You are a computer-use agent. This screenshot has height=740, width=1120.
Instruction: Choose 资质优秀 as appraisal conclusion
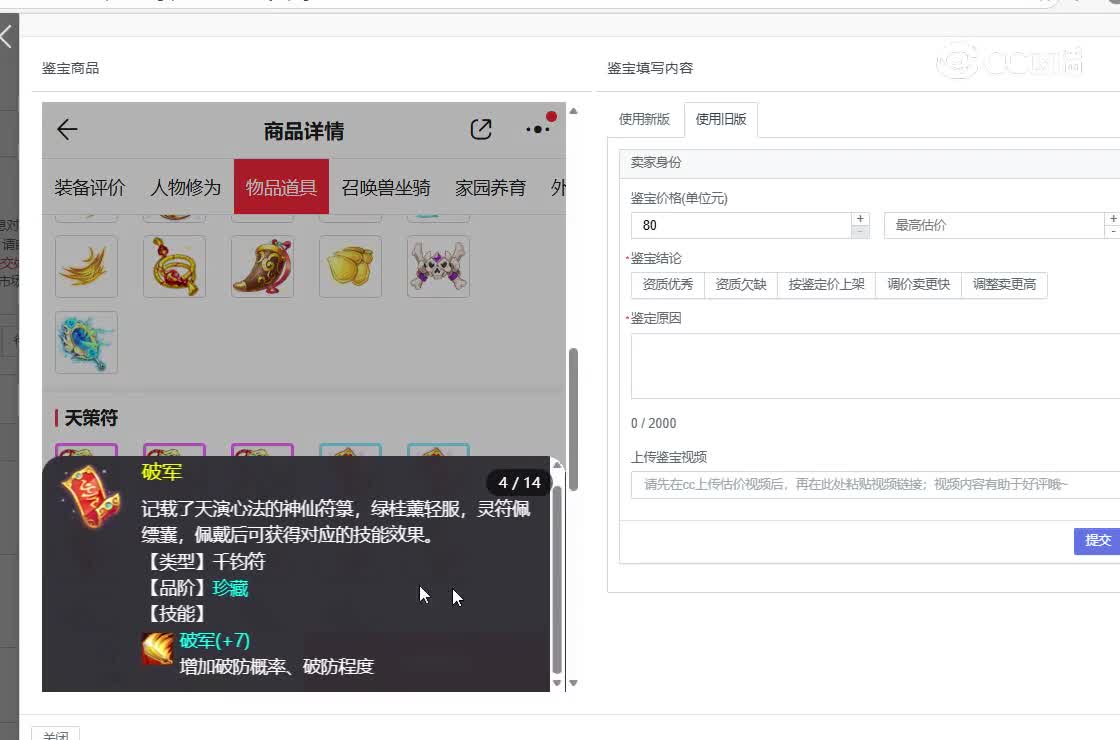click(x=668, y=285)
